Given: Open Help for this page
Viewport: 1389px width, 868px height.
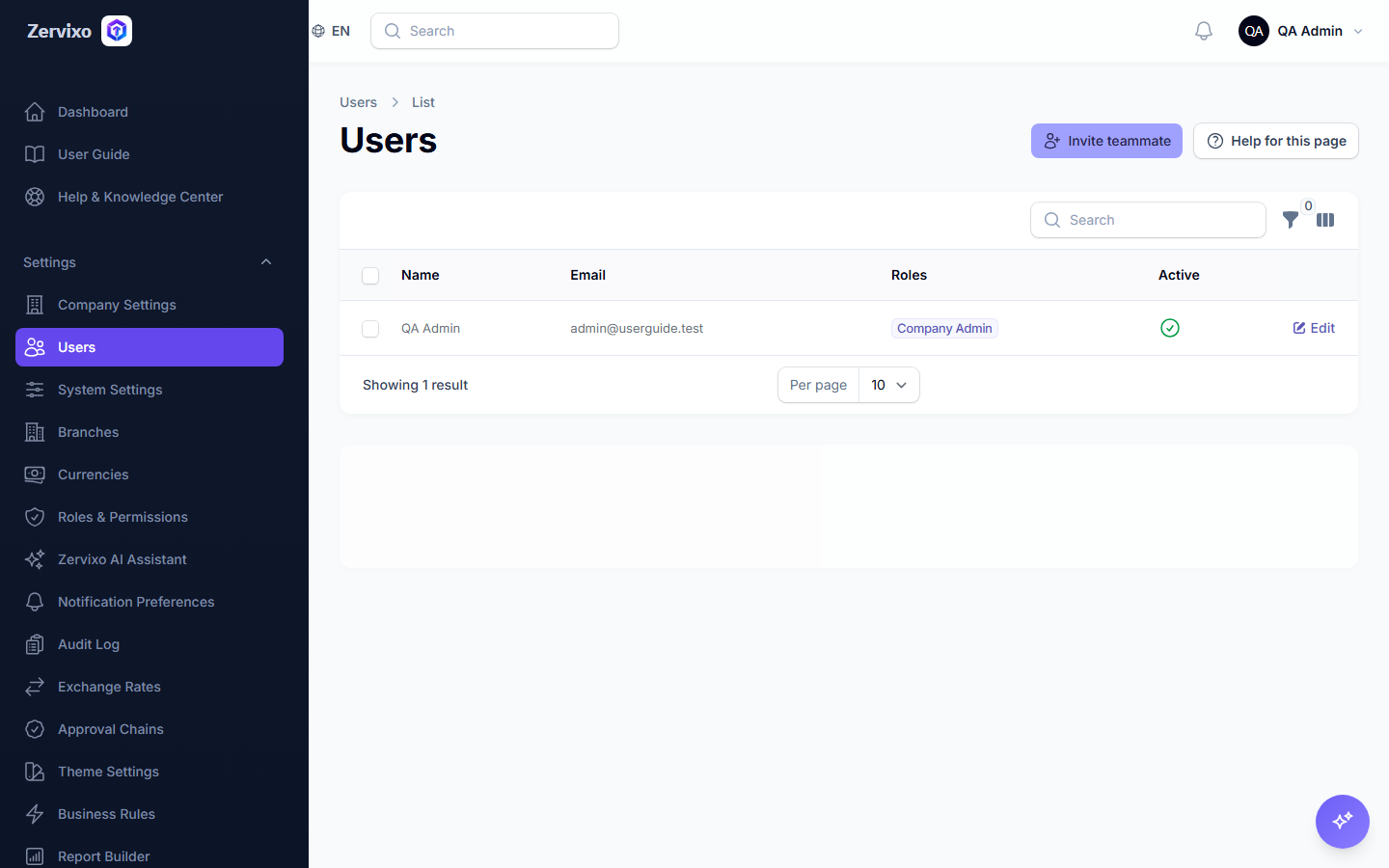Looking at the screenshot, I should [1276, 141].
